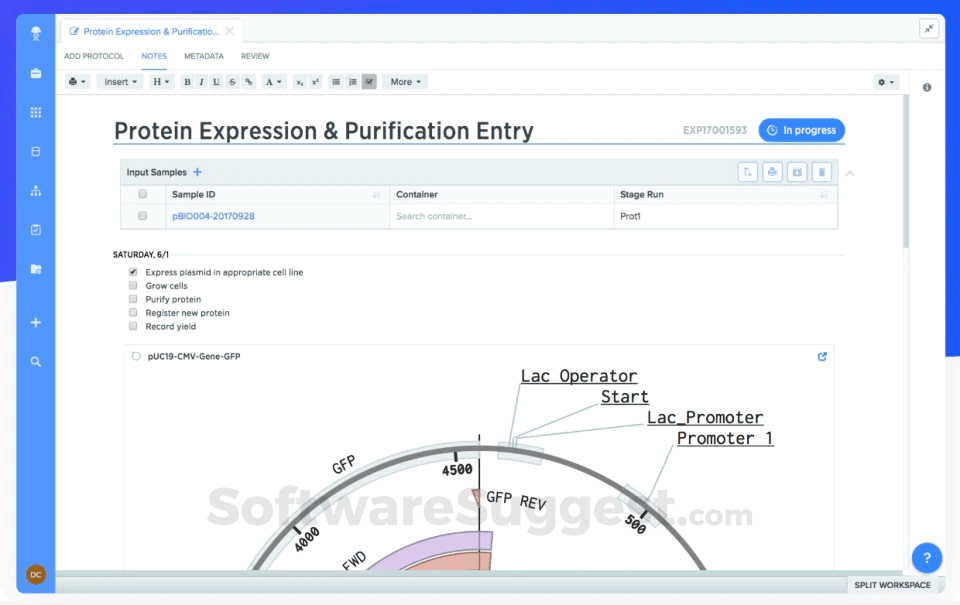Check the Record yield task
The image size is (960, 605).
pos(132,326)
